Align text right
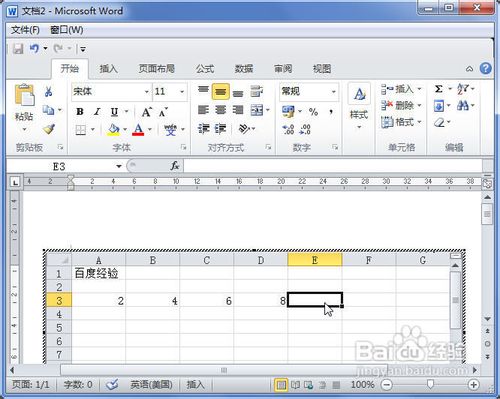Image resolution: width=500 pixels, height=399 pixels. point(238,110)
